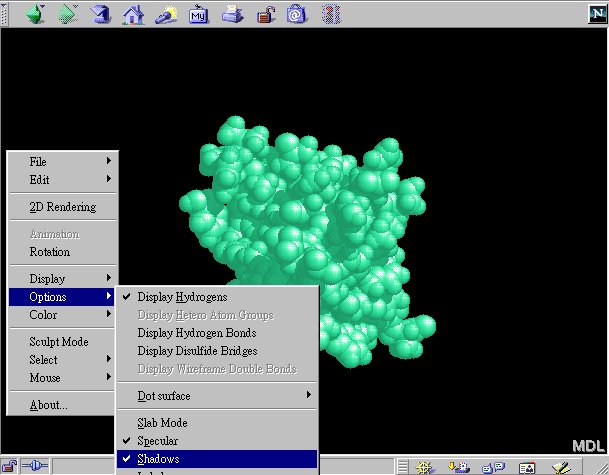Expand the Select submenu

coord(63,360)
